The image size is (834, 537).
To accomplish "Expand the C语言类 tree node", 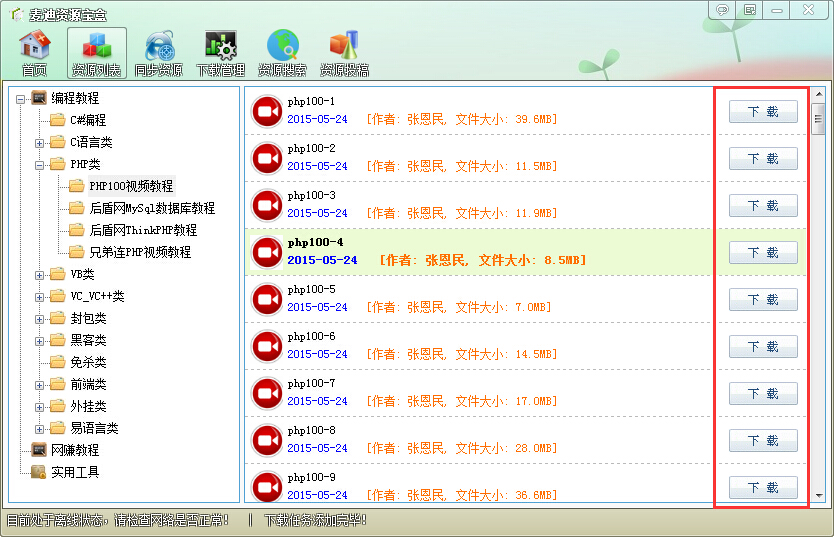I will [x=39, y=143].
